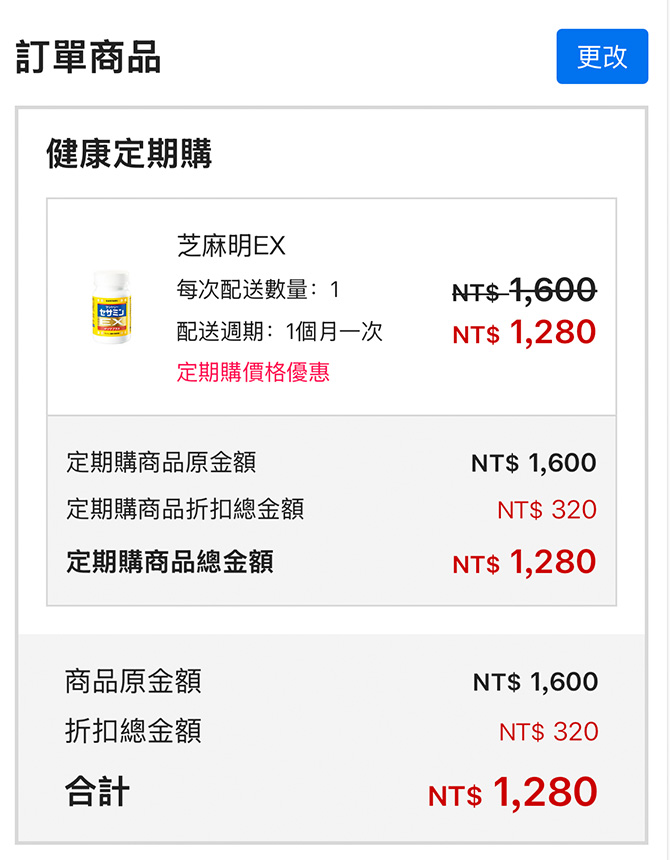
Task: Click the 每次配送數量 quantity line
Action: coord(258,290)
